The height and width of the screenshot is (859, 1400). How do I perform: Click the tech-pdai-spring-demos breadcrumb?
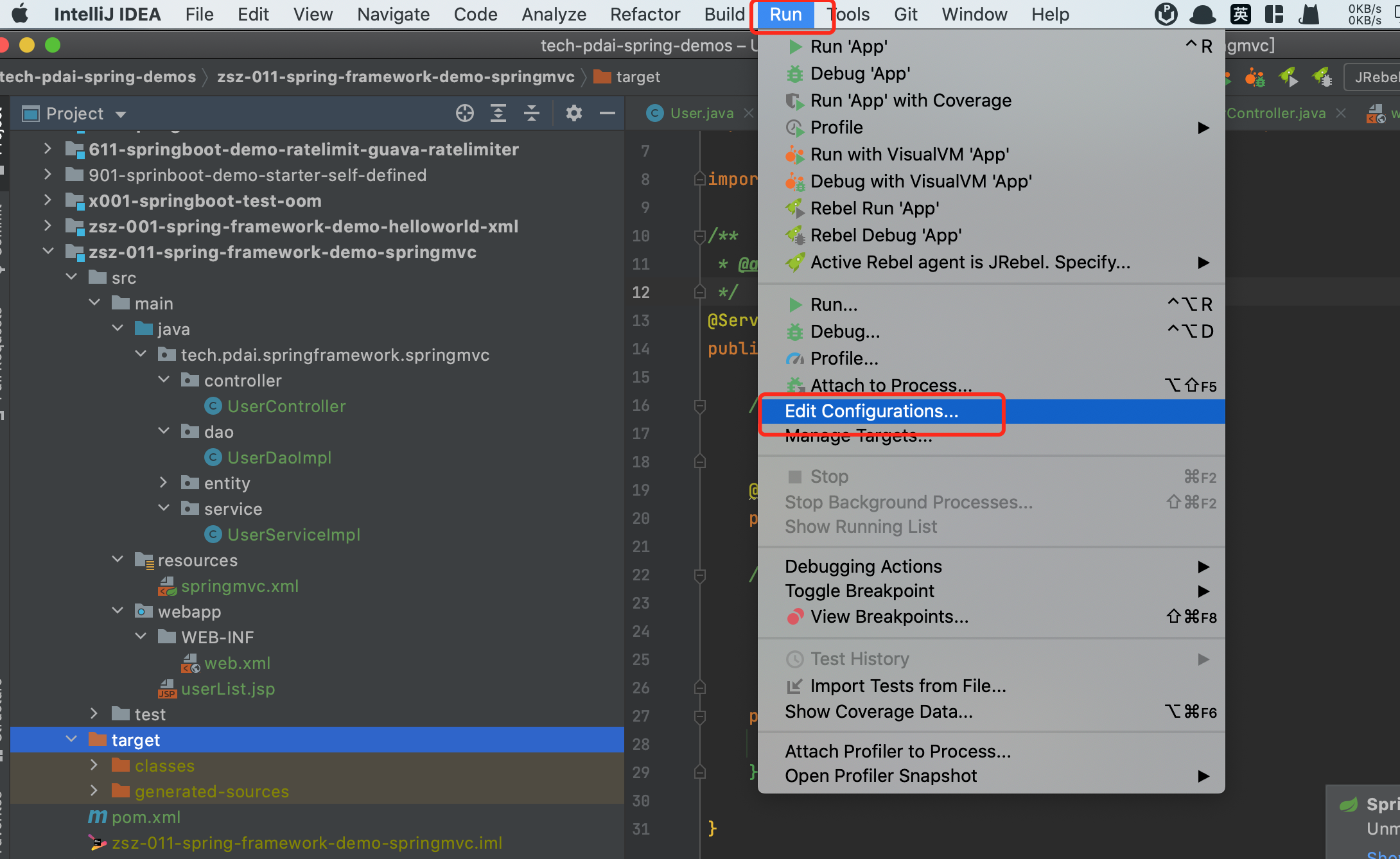[x=98, y=77]
